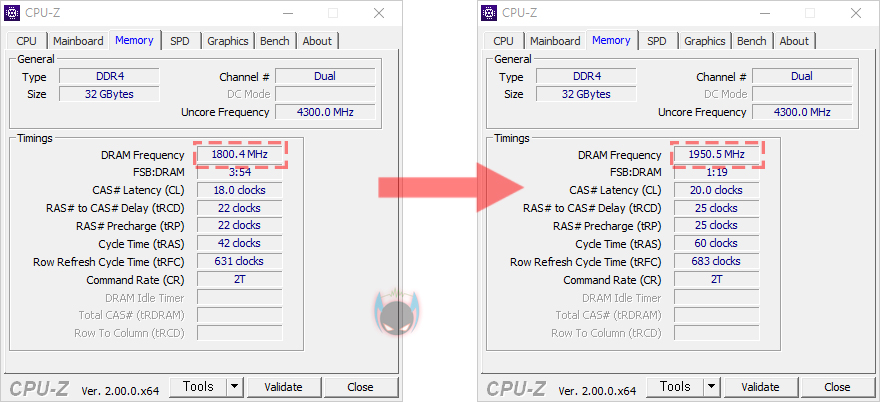Click Validate button in left window
This screenshot has width=880, height=402.
pos(285,387)
